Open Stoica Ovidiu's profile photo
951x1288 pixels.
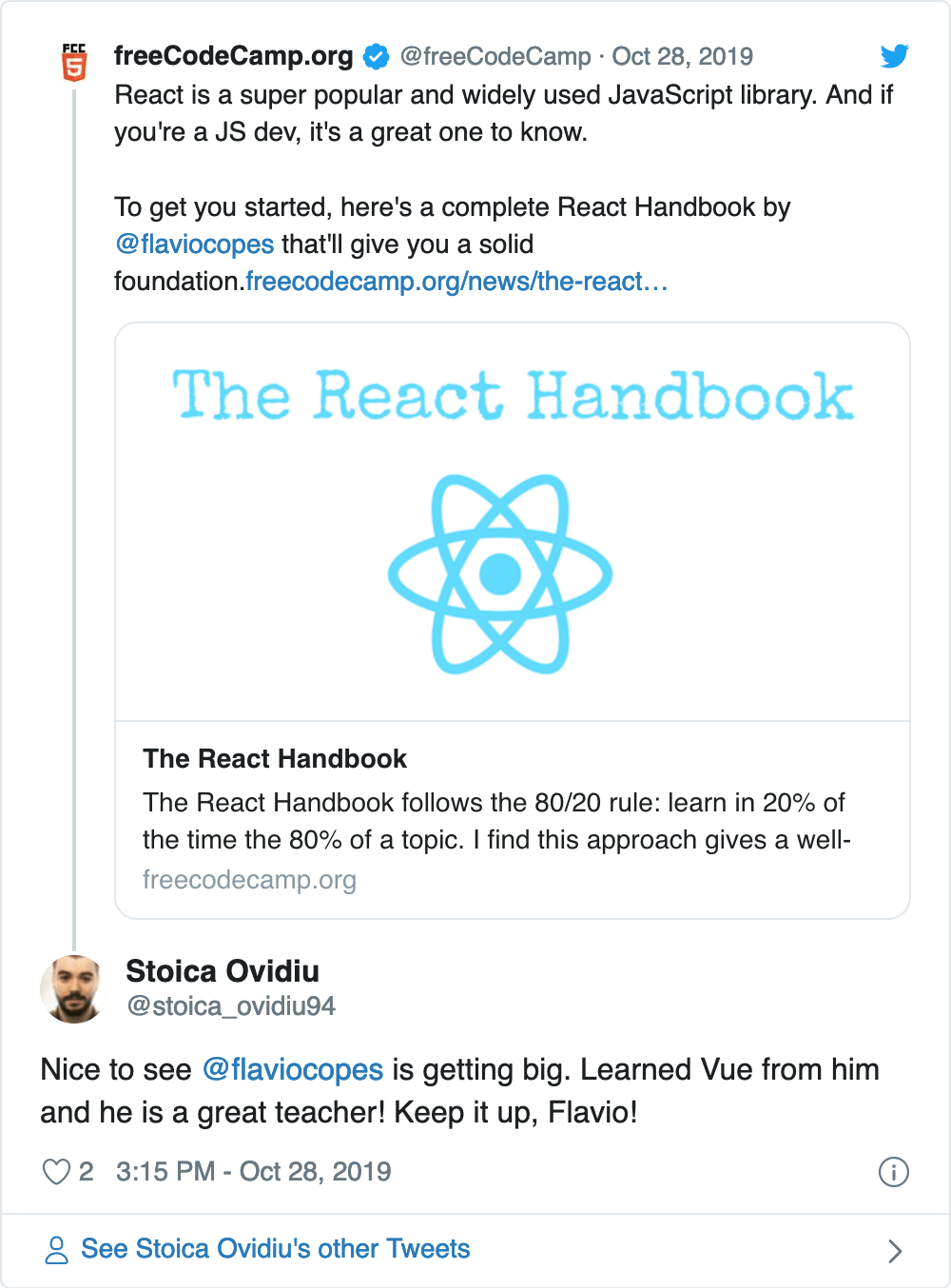coord(73,989)
